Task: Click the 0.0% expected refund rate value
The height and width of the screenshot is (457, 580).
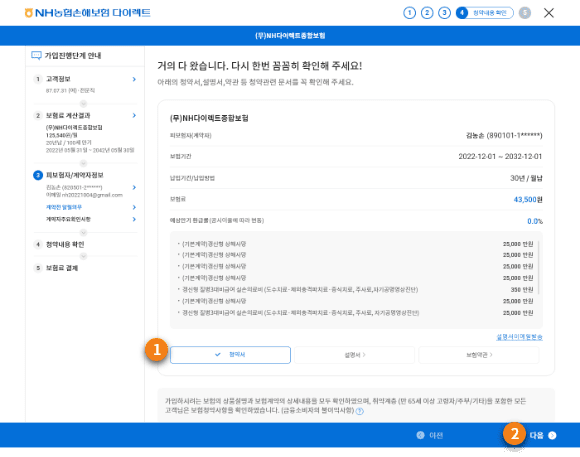Action: point(535,221)
